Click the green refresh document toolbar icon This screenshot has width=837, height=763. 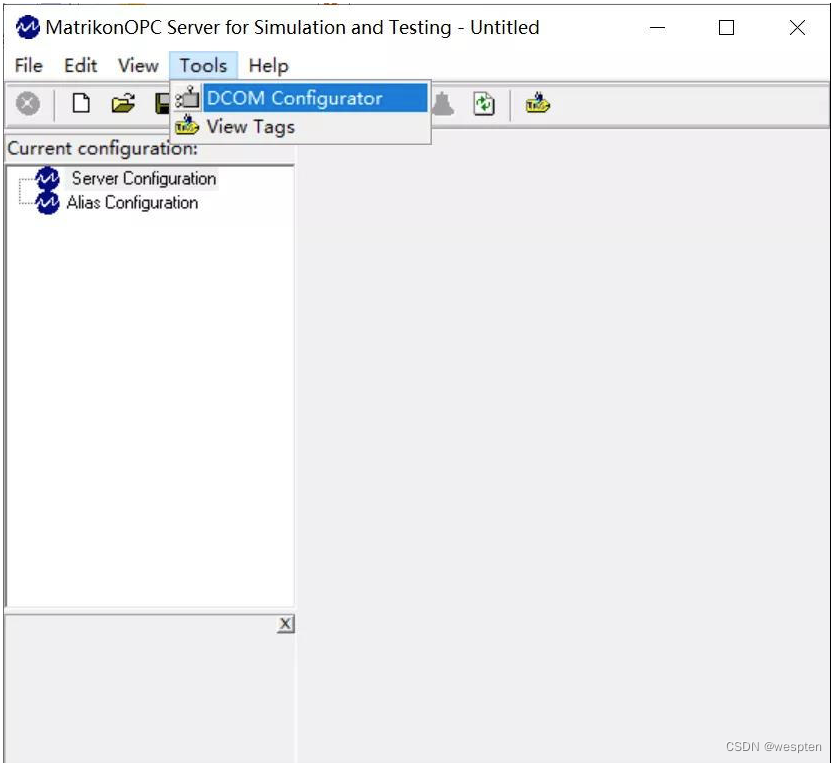(x=484, y=104)
